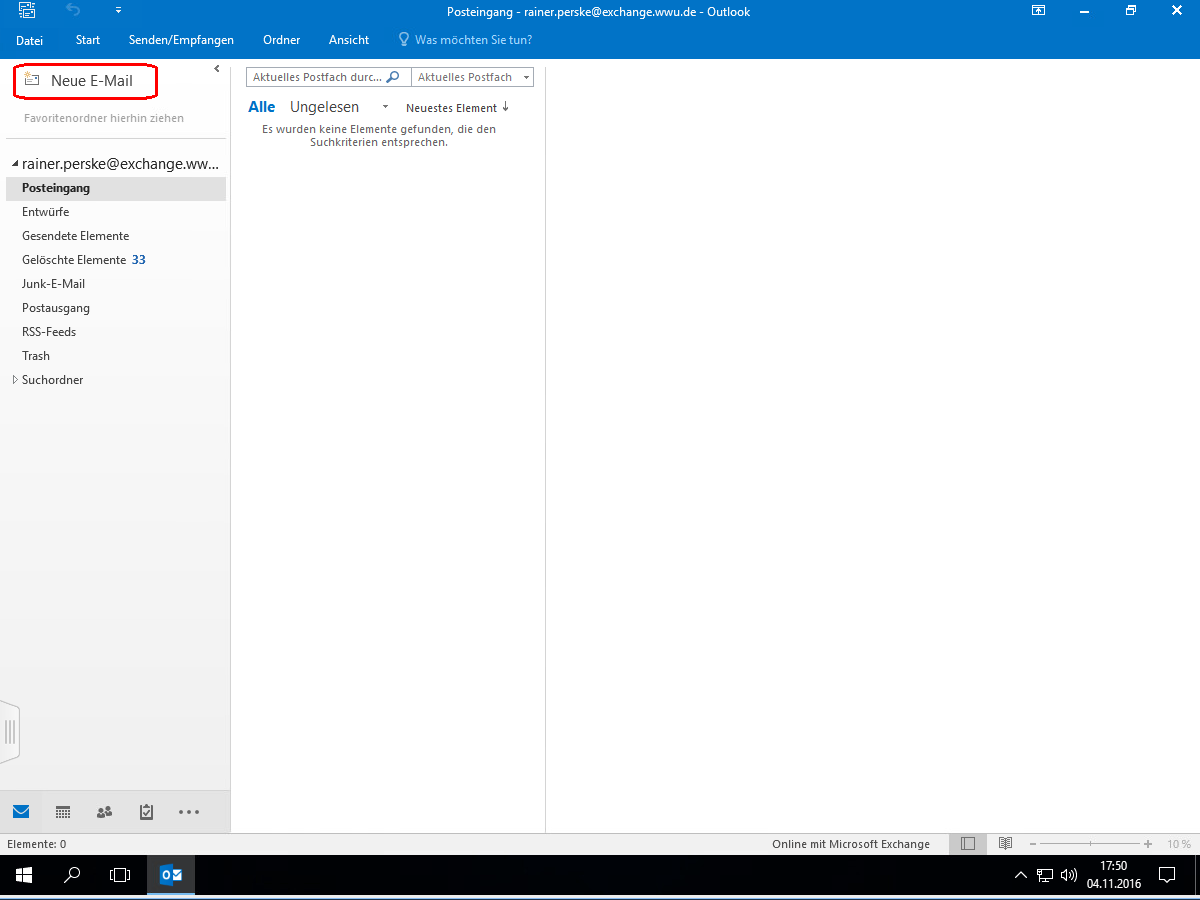1200x900 pixels.
Task: Collapse the folder pane with arrow
Action: [217, 69]
